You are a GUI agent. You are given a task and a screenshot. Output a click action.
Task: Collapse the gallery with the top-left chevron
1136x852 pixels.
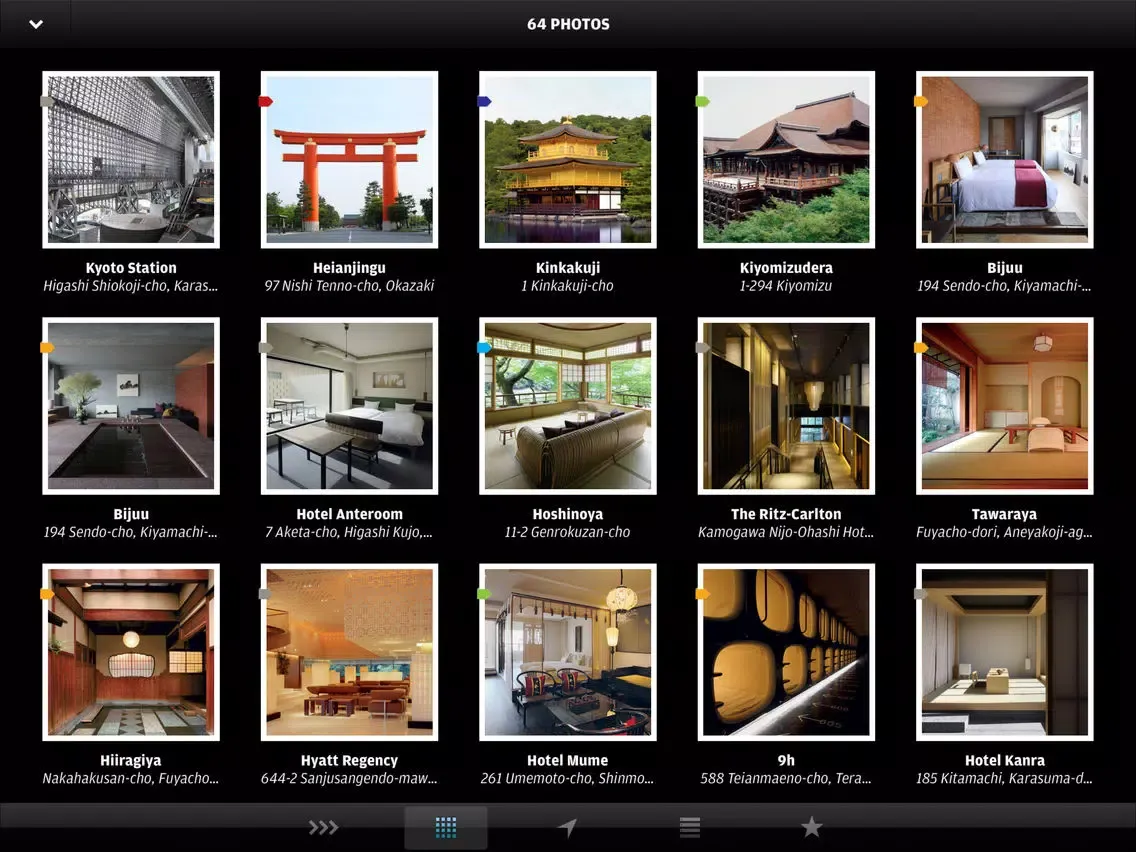tap(36, 24)
